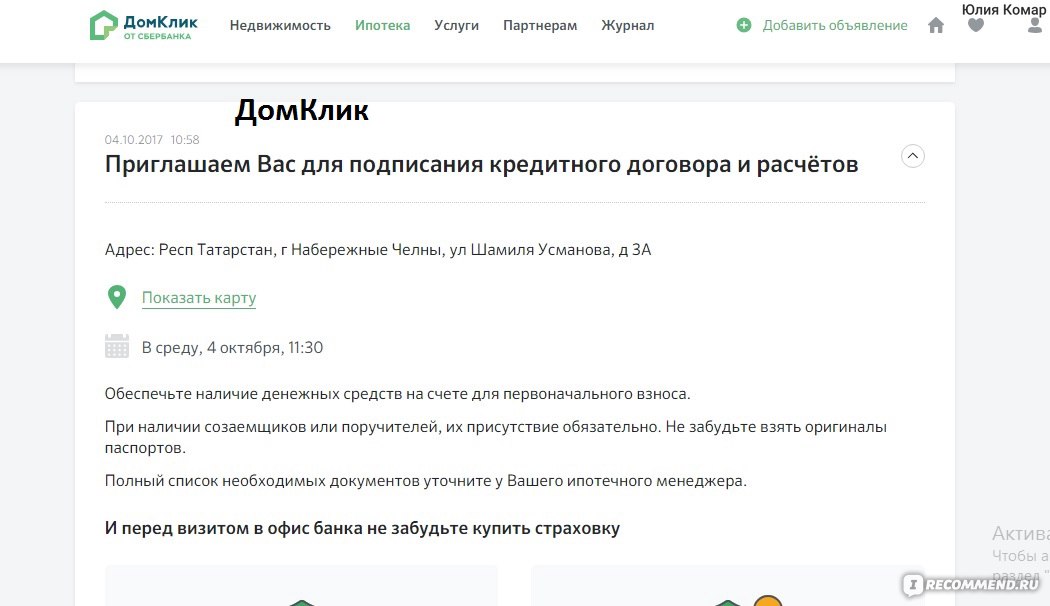Click the Добавить объявление link

(x=835, y=25)
